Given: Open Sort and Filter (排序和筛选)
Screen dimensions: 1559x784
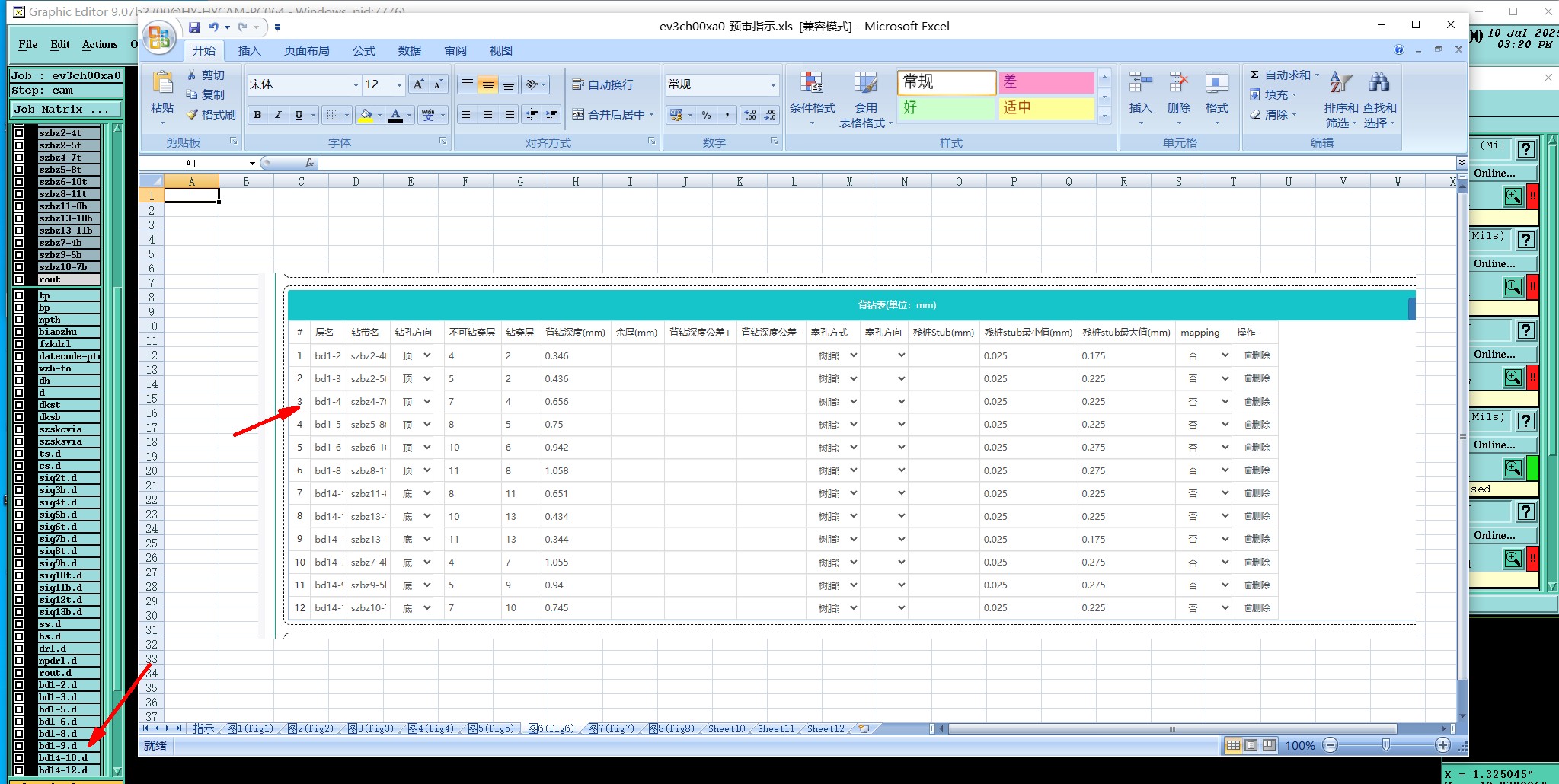Looking at the screenshot, I should (x=1340, y=99).
